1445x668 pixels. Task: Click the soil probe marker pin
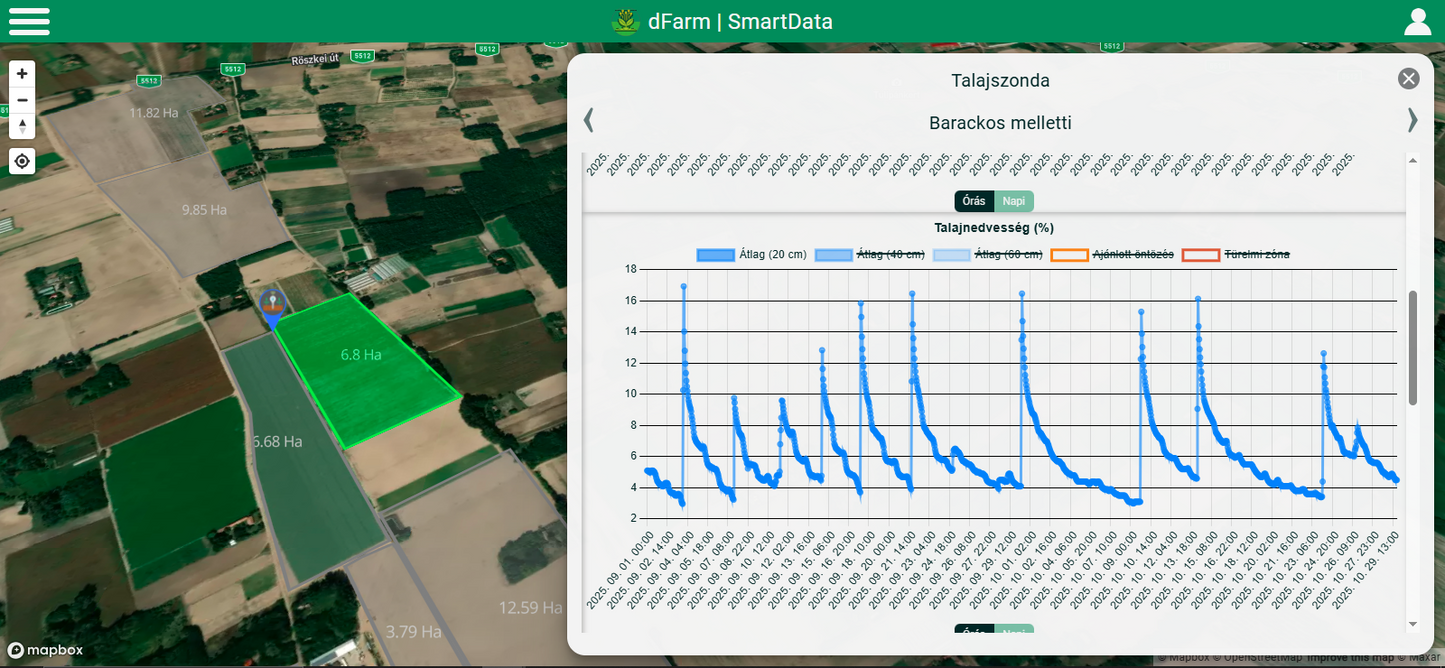[271, 304]
